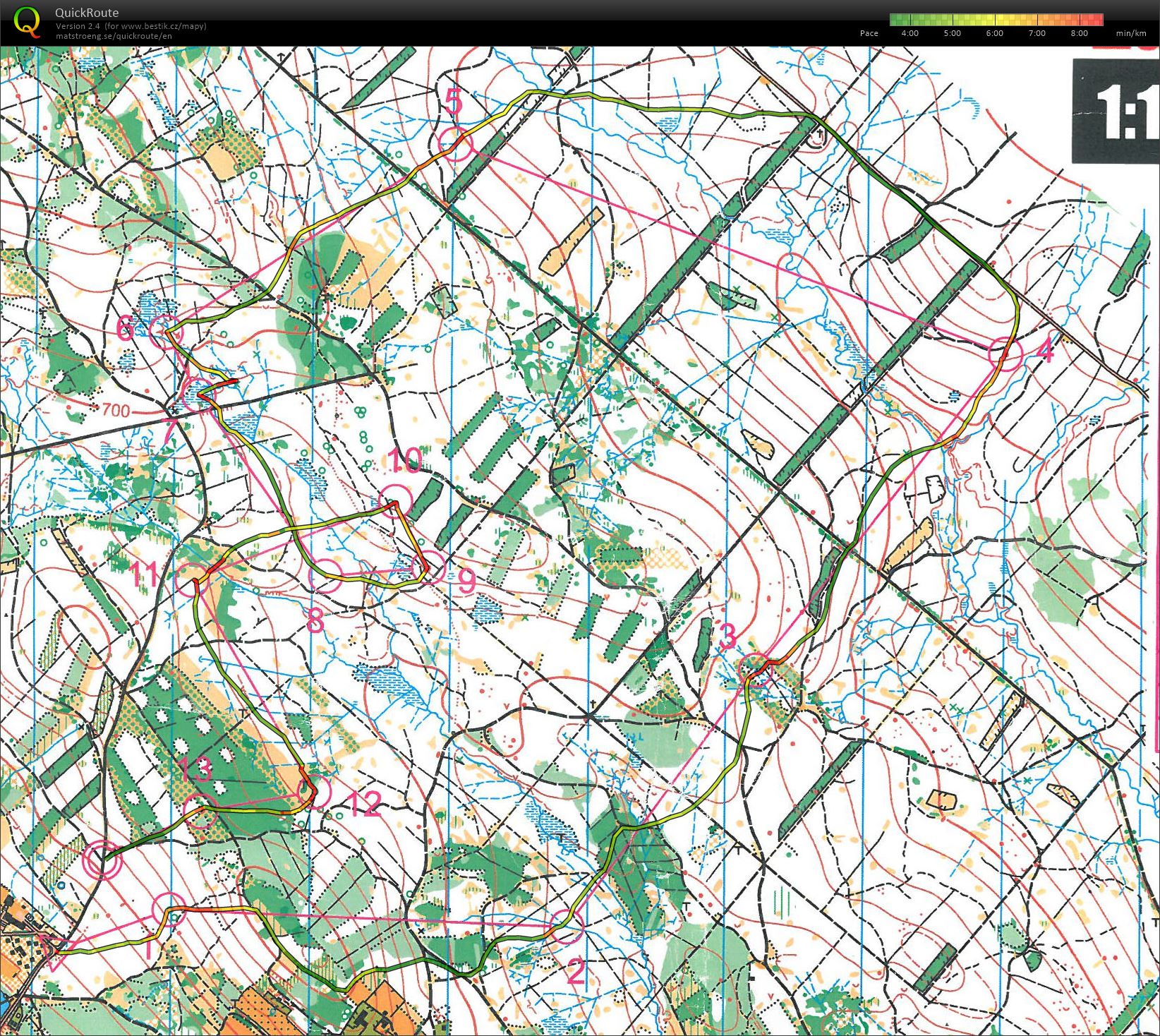Image resolution: width=1160 pixels, height=1036 pixels.
Task: Click the 4:00 pace value
Action: point(910,33)
